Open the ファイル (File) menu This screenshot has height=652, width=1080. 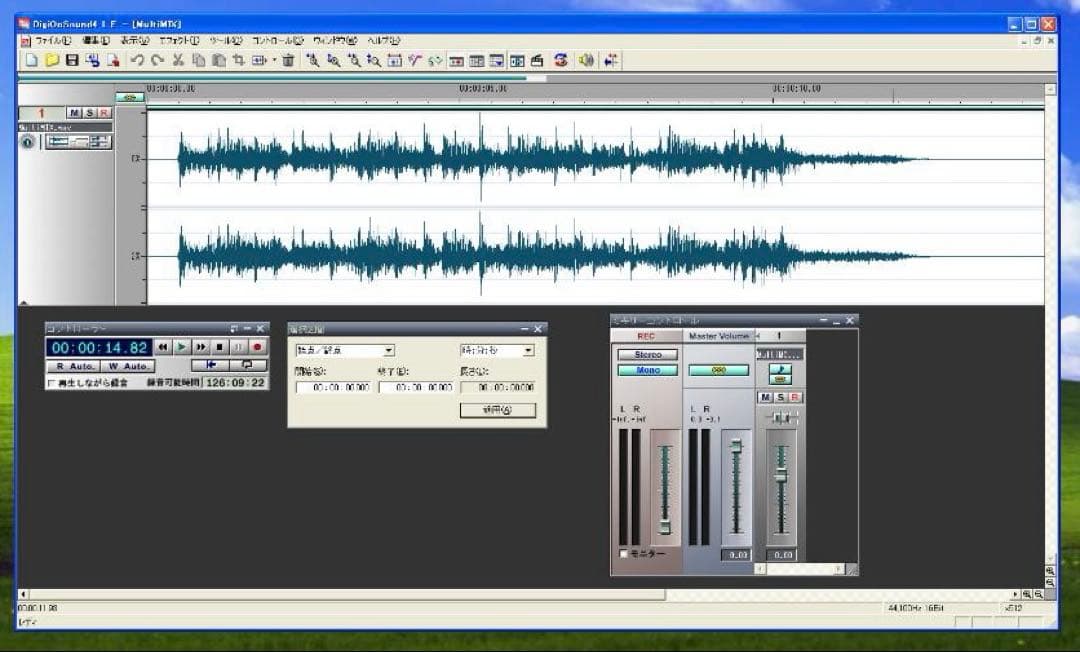click(x=52, y=41)
